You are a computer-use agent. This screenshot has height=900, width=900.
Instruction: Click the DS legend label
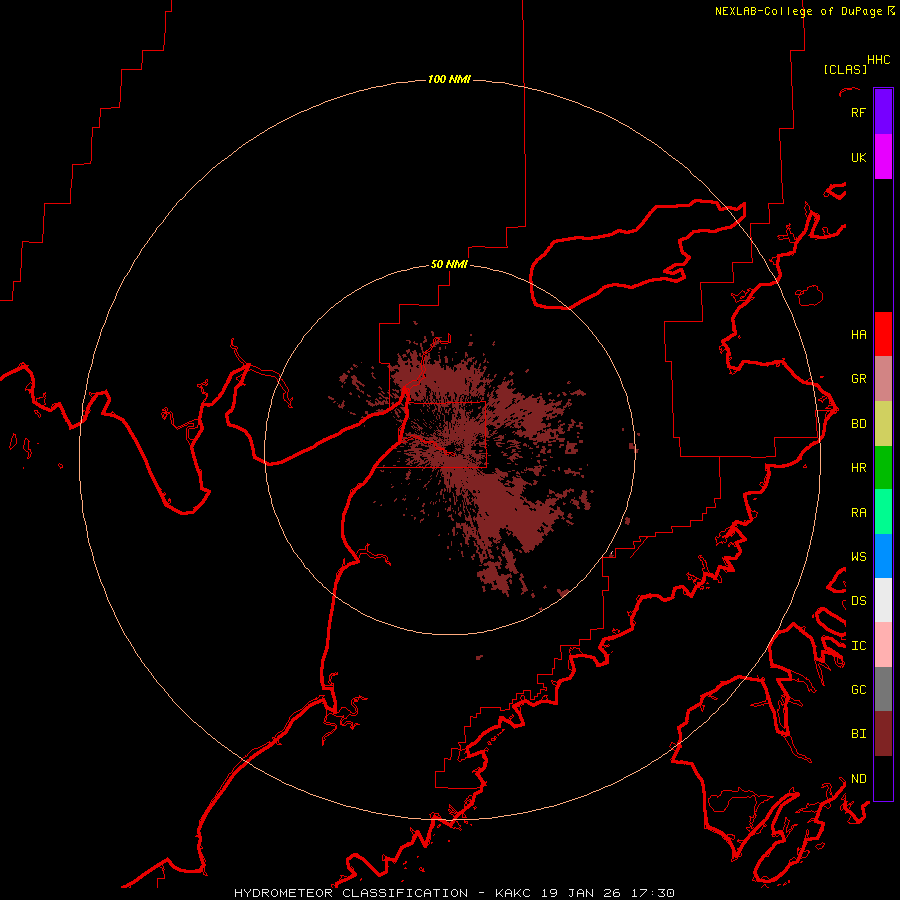click(858, 601)
